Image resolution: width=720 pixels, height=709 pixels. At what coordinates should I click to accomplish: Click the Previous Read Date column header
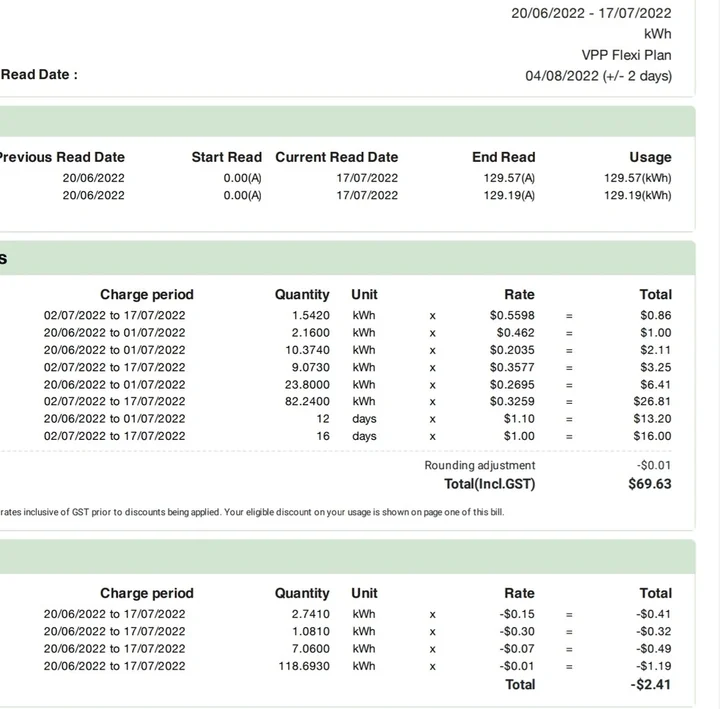click(x=61, y=157)
